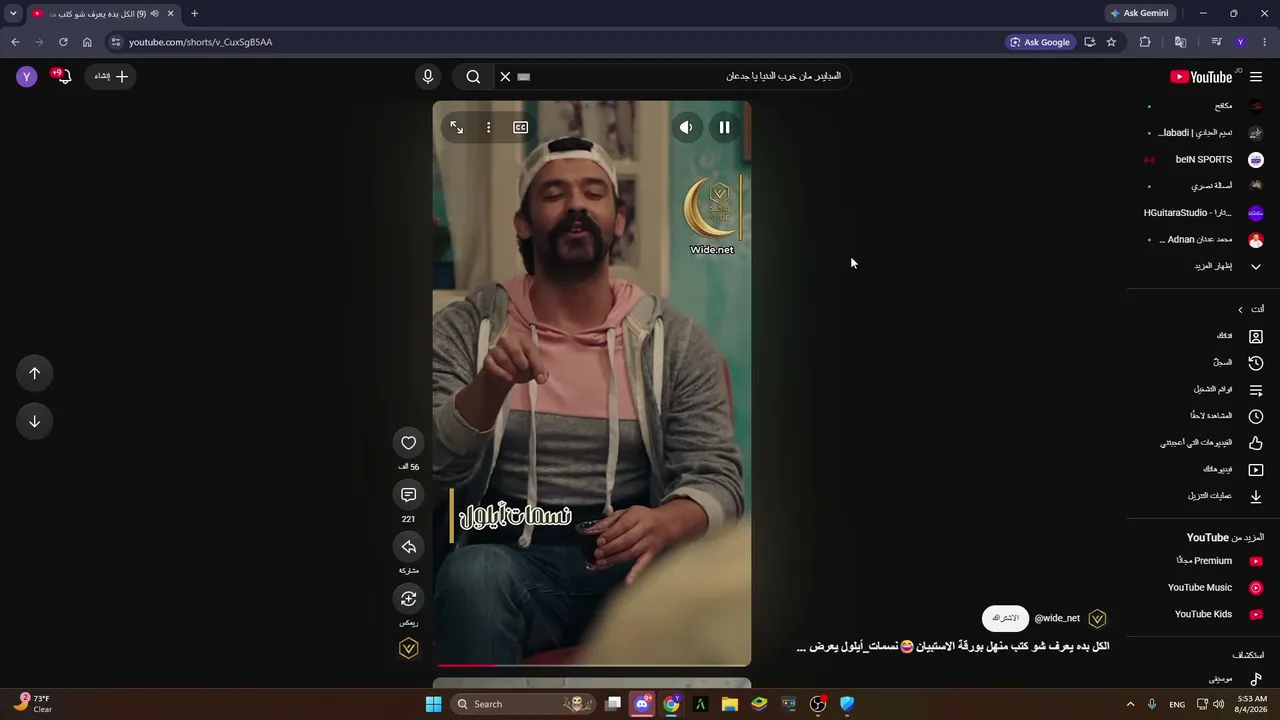Click the wide_net channel avatar beside handle
The width and height of the screenshot is (1280, 720).
tap(1097, 618)
